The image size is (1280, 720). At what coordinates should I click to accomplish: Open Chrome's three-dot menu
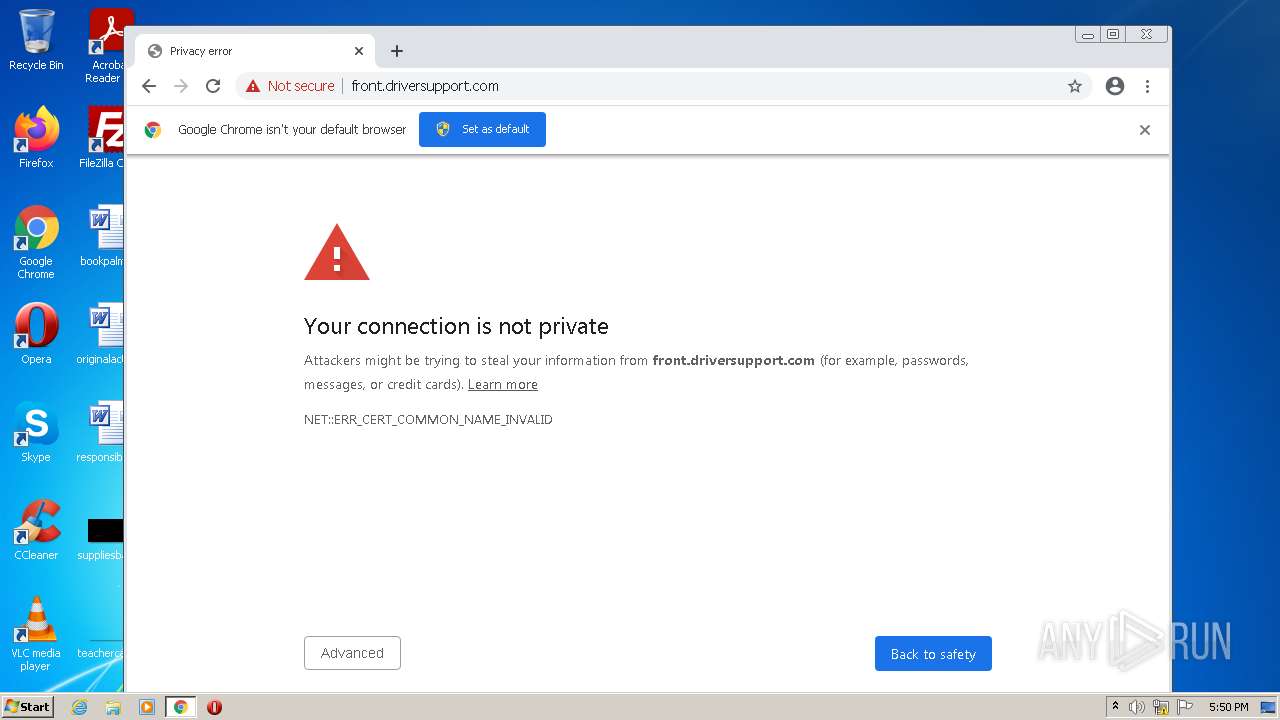(1148, 86)
